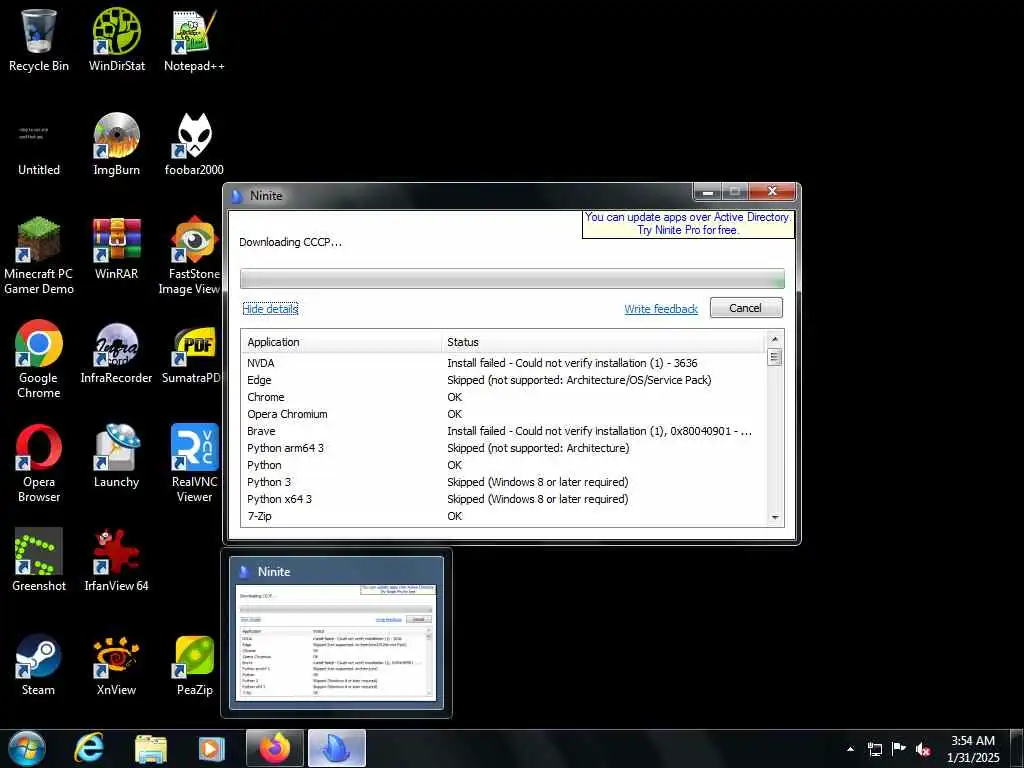Open the network status tray icon
The height and width of the screenshot is (768, 1024).
pos(874,749)
